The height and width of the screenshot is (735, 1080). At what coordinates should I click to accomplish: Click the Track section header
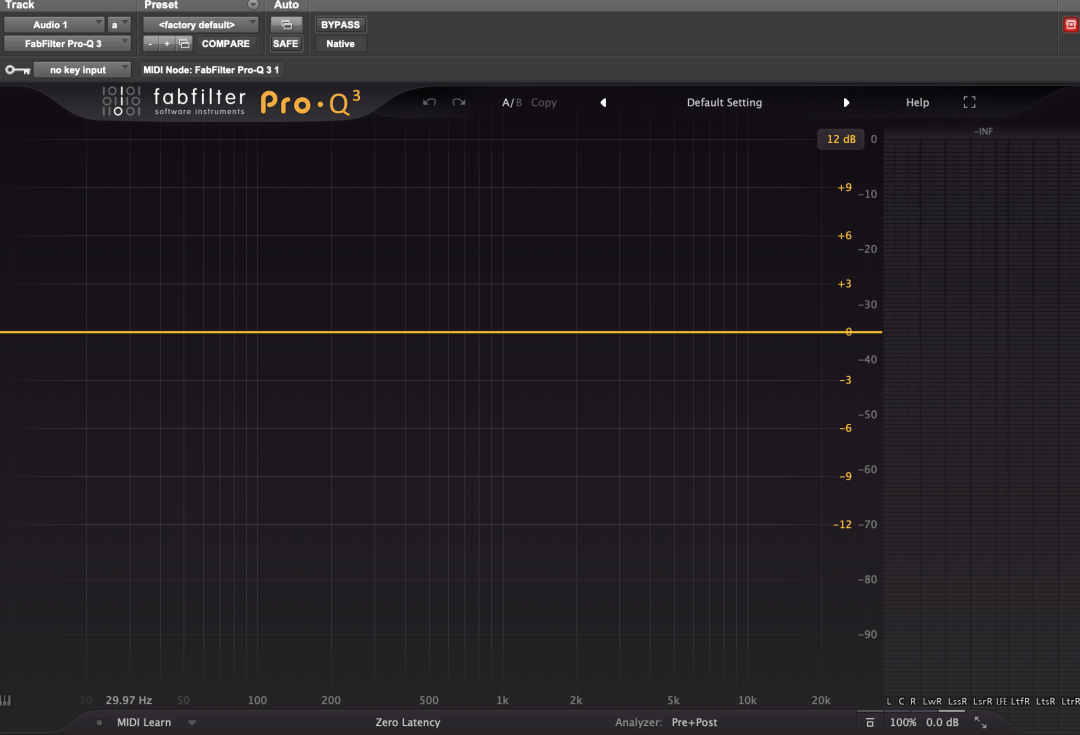click(19, 5)
